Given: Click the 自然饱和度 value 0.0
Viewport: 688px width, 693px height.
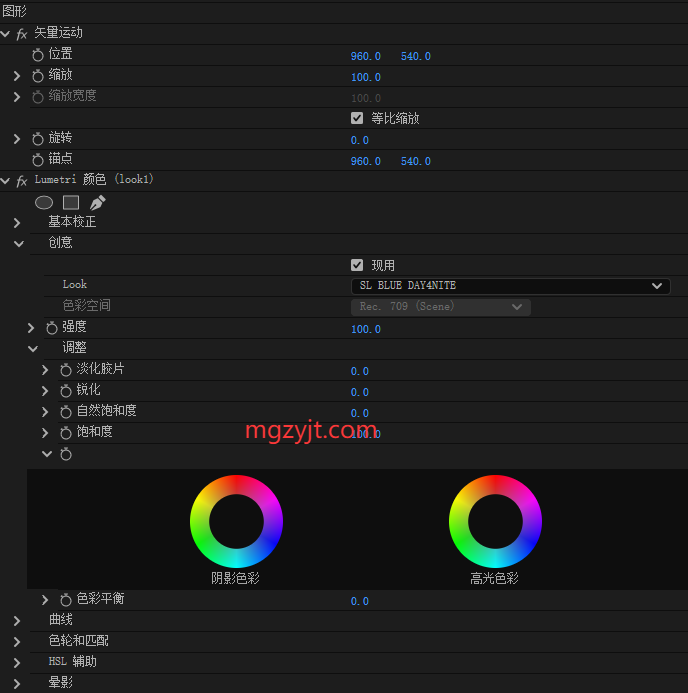Looking at the screenshot, I should [360, 413].
